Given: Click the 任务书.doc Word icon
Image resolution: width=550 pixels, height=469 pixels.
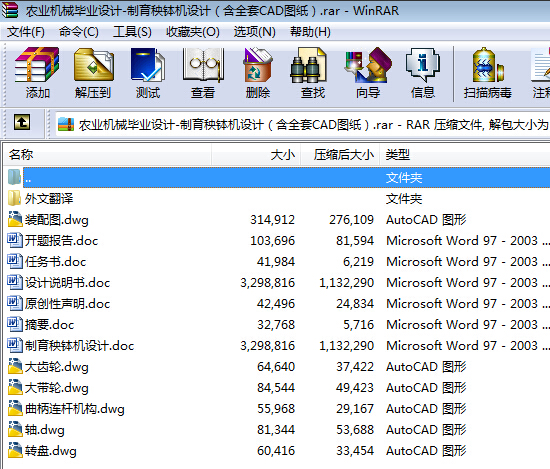Looking at the screenshot, I should [15, 261].
